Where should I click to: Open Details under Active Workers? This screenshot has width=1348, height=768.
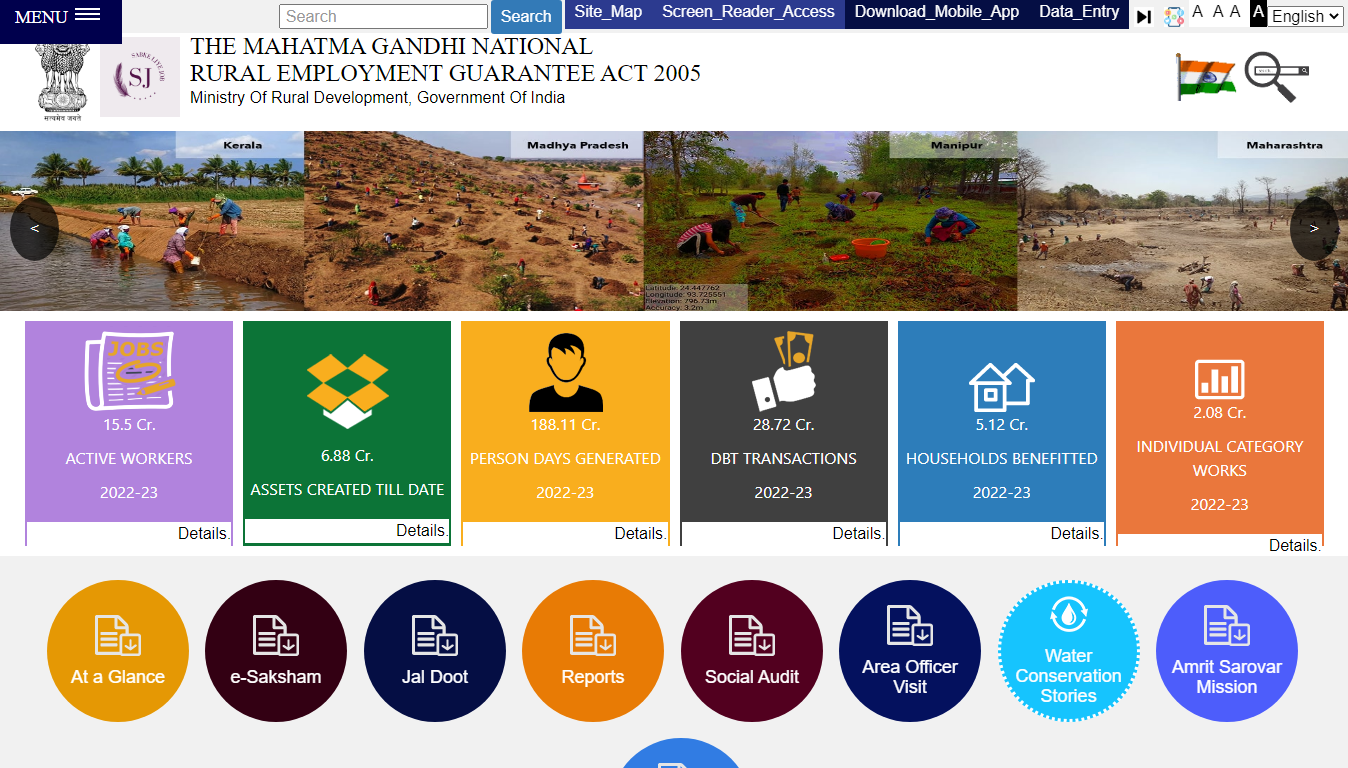[204, 534]
